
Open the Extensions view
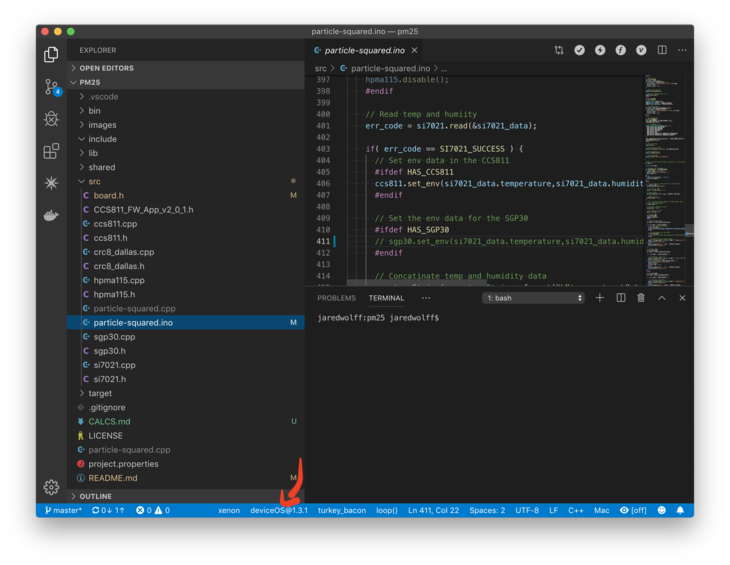click(x=51, y=151)
